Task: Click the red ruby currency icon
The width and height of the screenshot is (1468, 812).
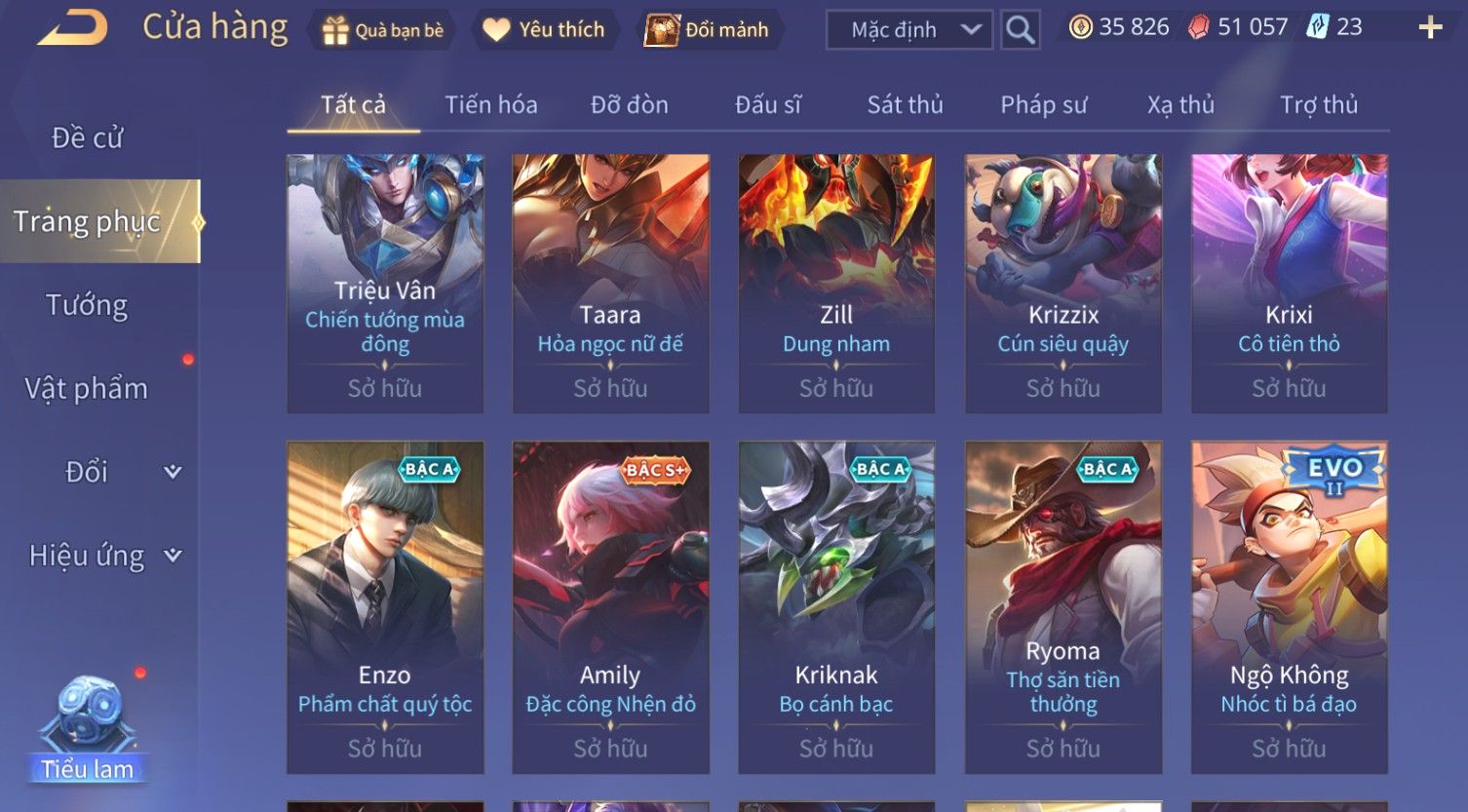Action: coord(1199,27)
